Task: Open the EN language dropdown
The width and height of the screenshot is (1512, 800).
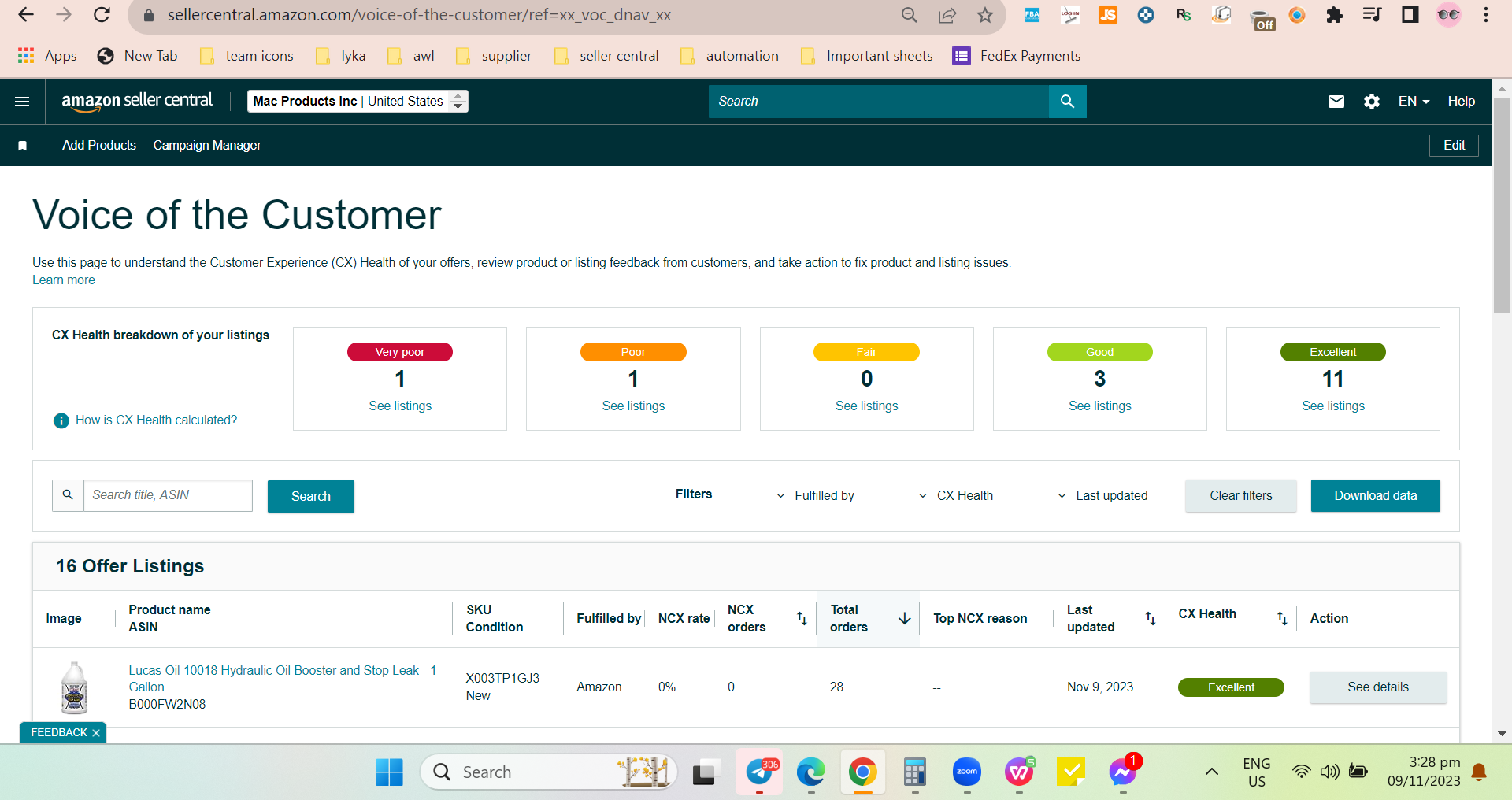Action: (x=1414, y=102)
